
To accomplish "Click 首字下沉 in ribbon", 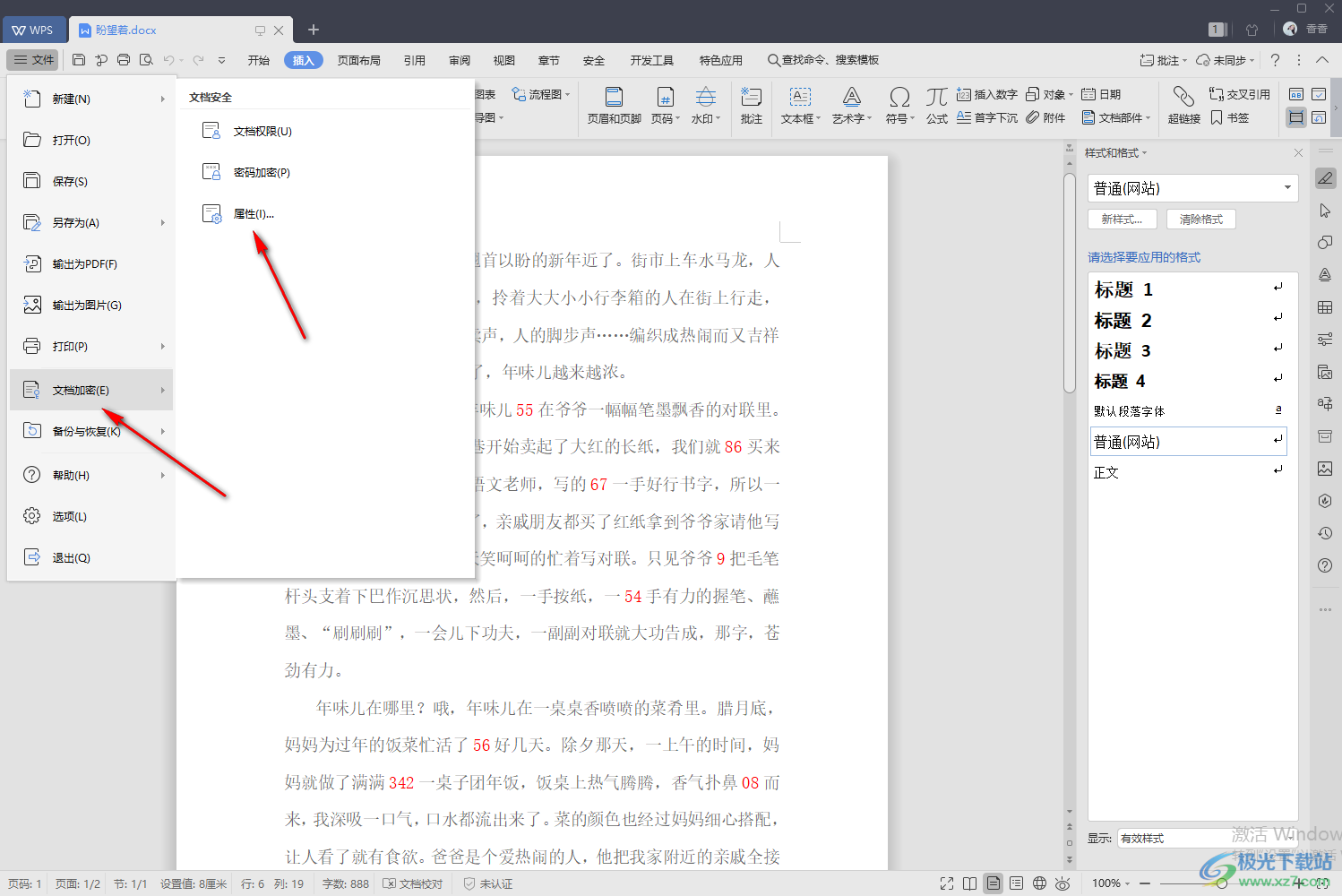I will [x=987, y=117].
